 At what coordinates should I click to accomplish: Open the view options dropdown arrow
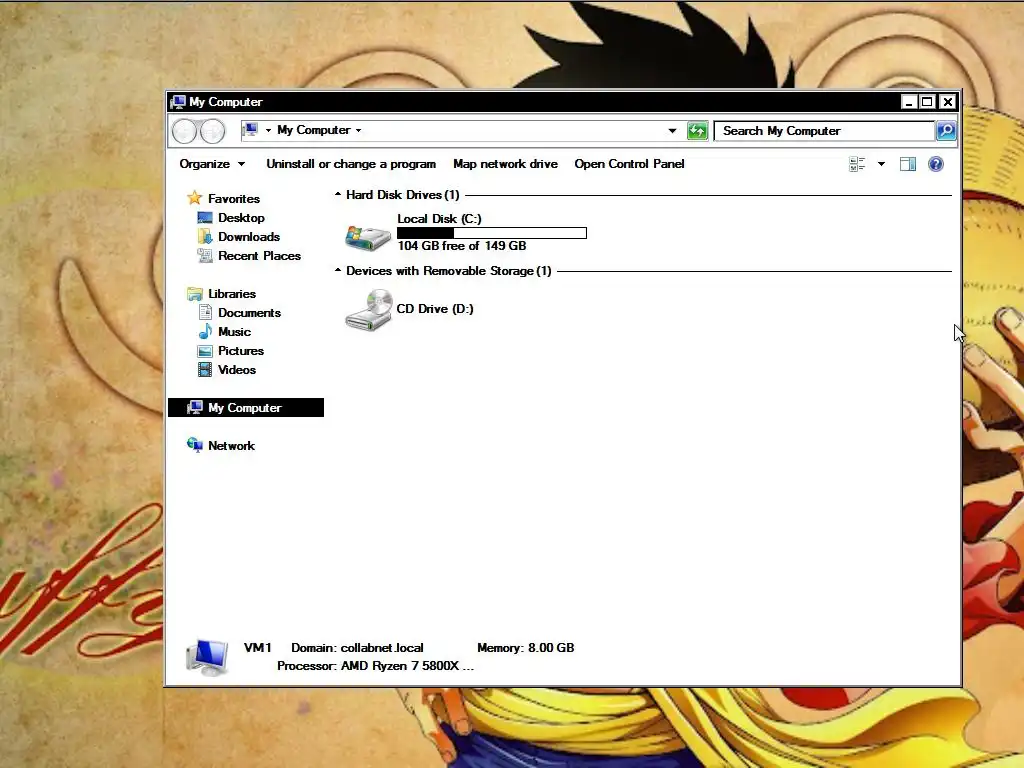click(881, 164)
